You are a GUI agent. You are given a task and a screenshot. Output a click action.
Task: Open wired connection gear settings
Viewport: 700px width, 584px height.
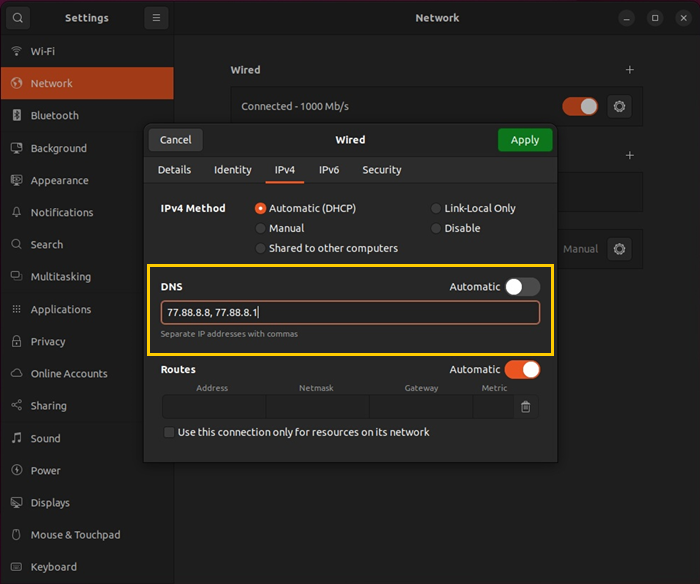(619, 106)
